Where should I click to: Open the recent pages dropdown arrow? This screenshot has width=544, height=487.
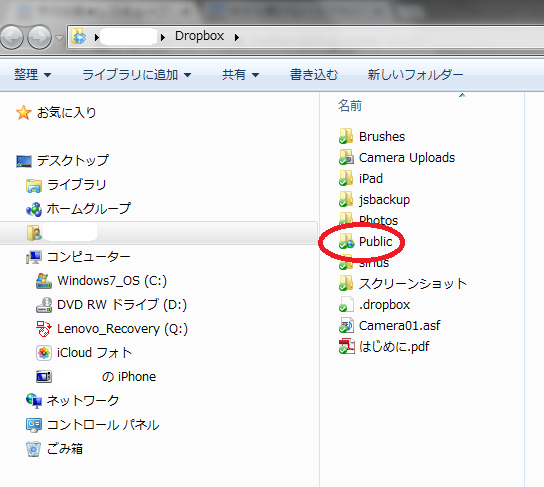click(59, 37)
